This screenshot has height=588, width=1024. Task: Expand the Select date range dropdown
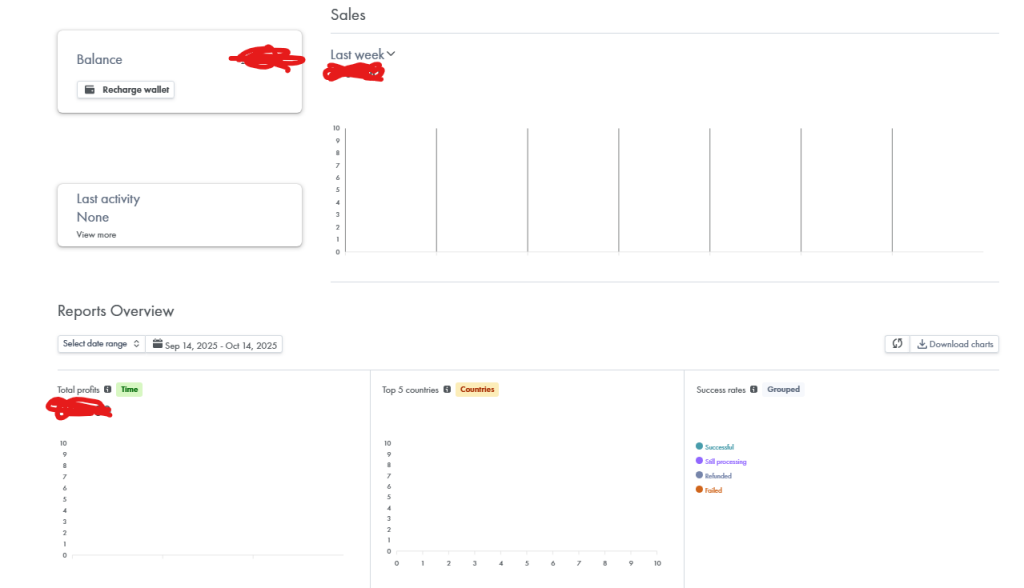tap(101, 344)
